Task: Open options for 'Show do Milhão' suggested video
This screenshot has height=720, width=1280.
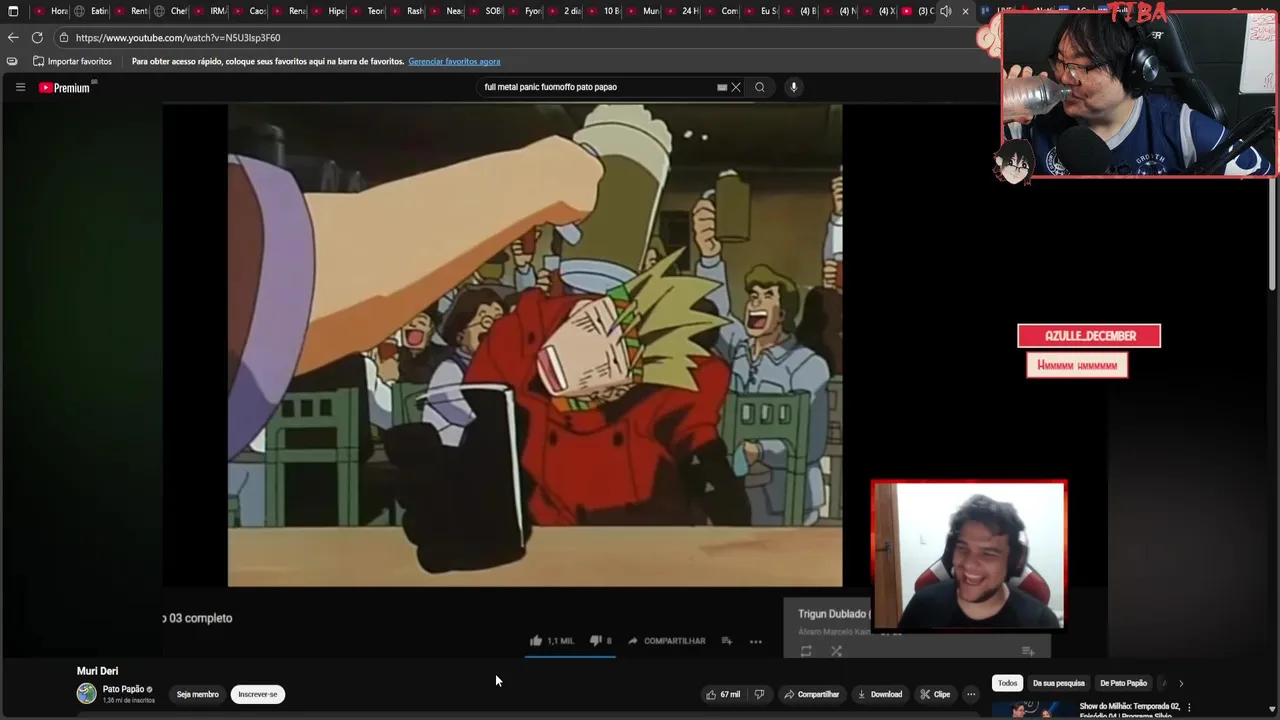Action: pos(1189,707)
